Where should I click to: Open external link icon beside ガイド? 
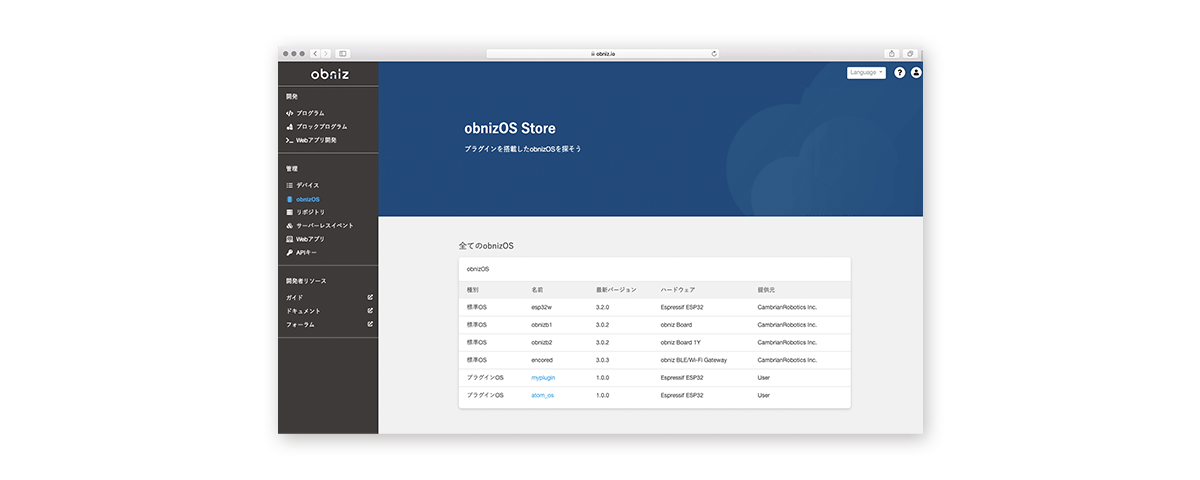[x=370, y=297]
